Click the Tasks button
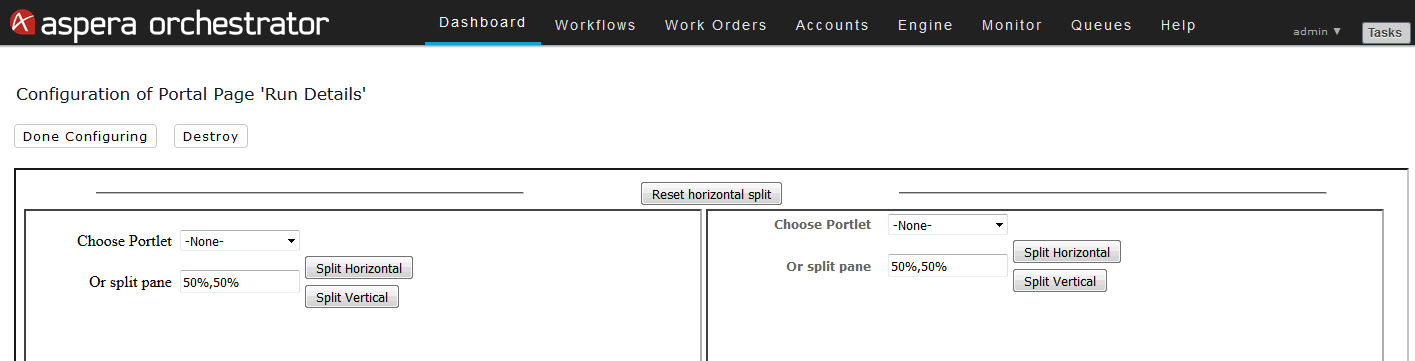1415x361 pixels. [x=1385, y=33]
